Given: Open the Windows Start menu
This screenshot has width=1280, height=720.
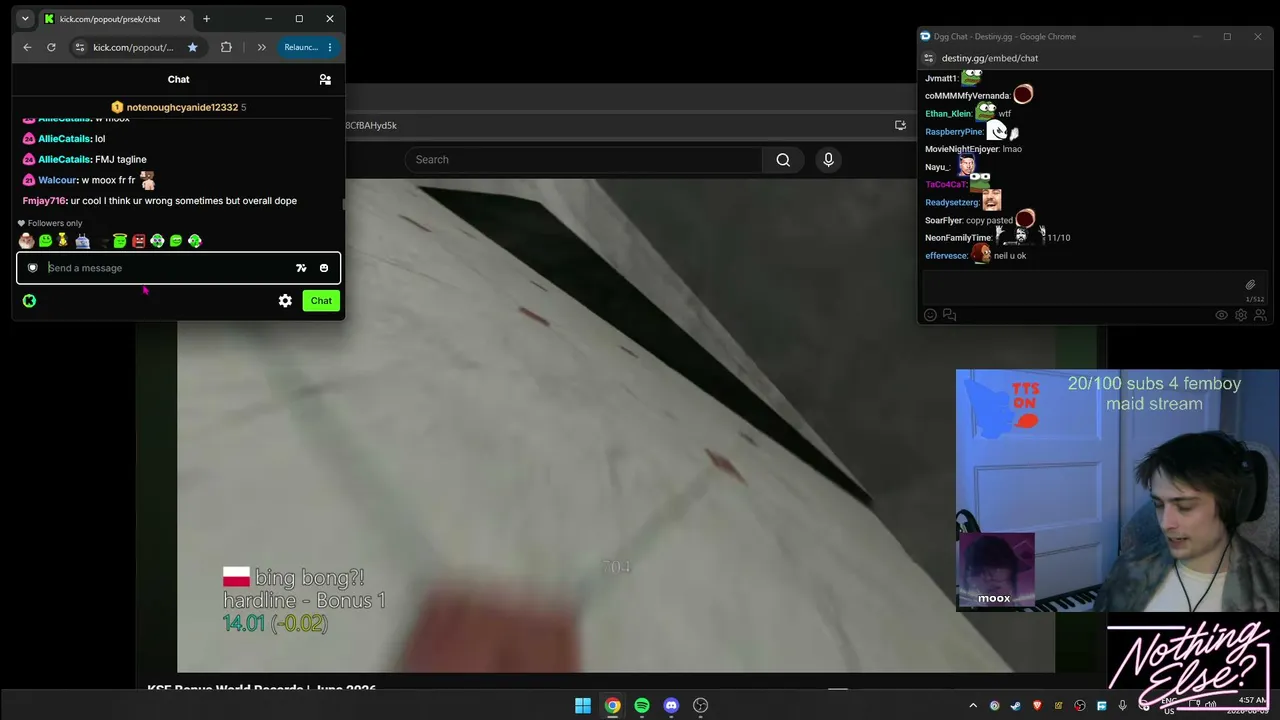Looking at the screenshot, I should tap(583, 706).
